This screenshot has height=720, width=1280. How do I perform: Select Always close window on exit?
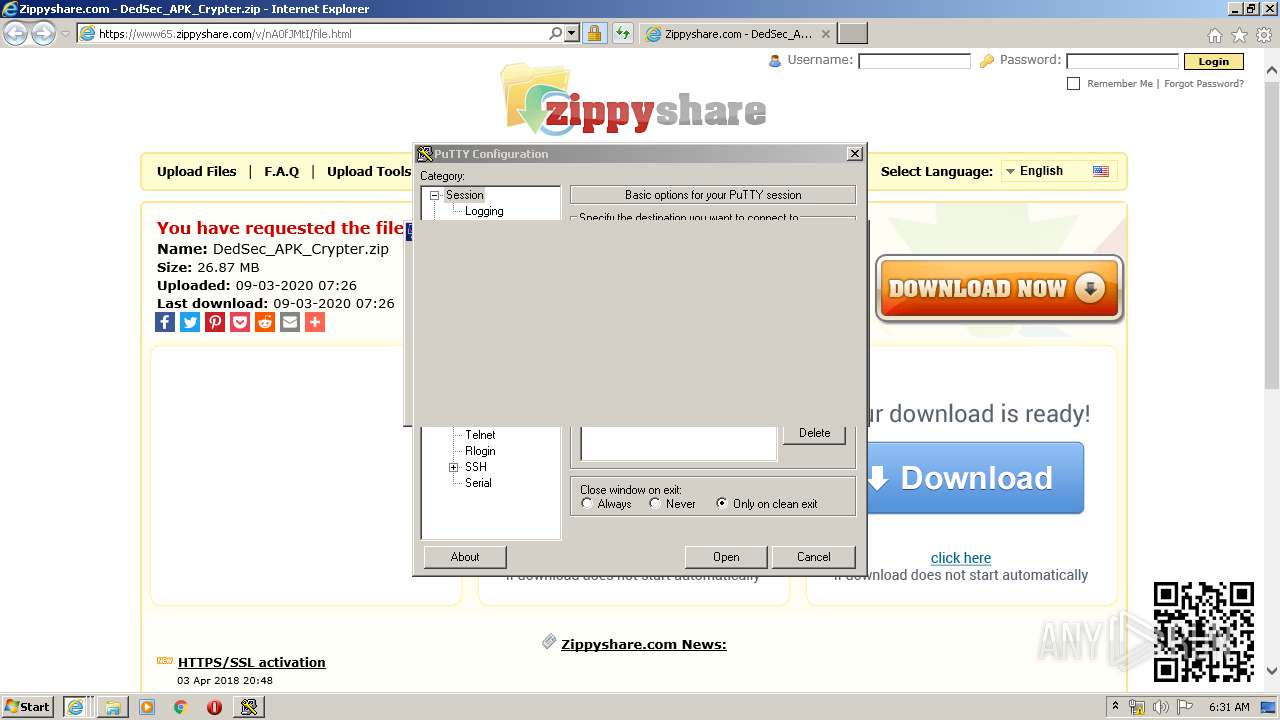(x=587, y=503)
